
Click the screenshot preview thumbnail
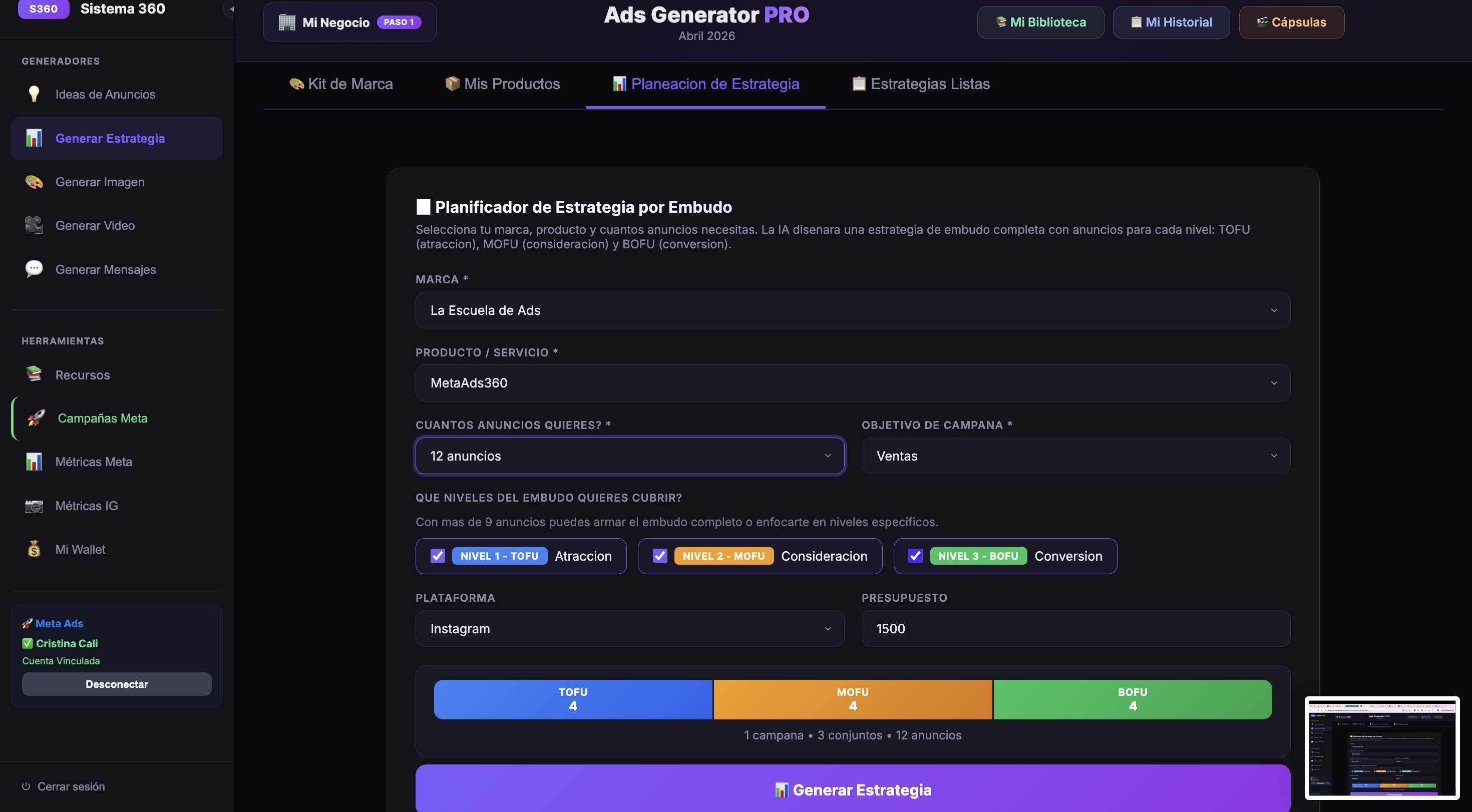tap(1382, 747)
